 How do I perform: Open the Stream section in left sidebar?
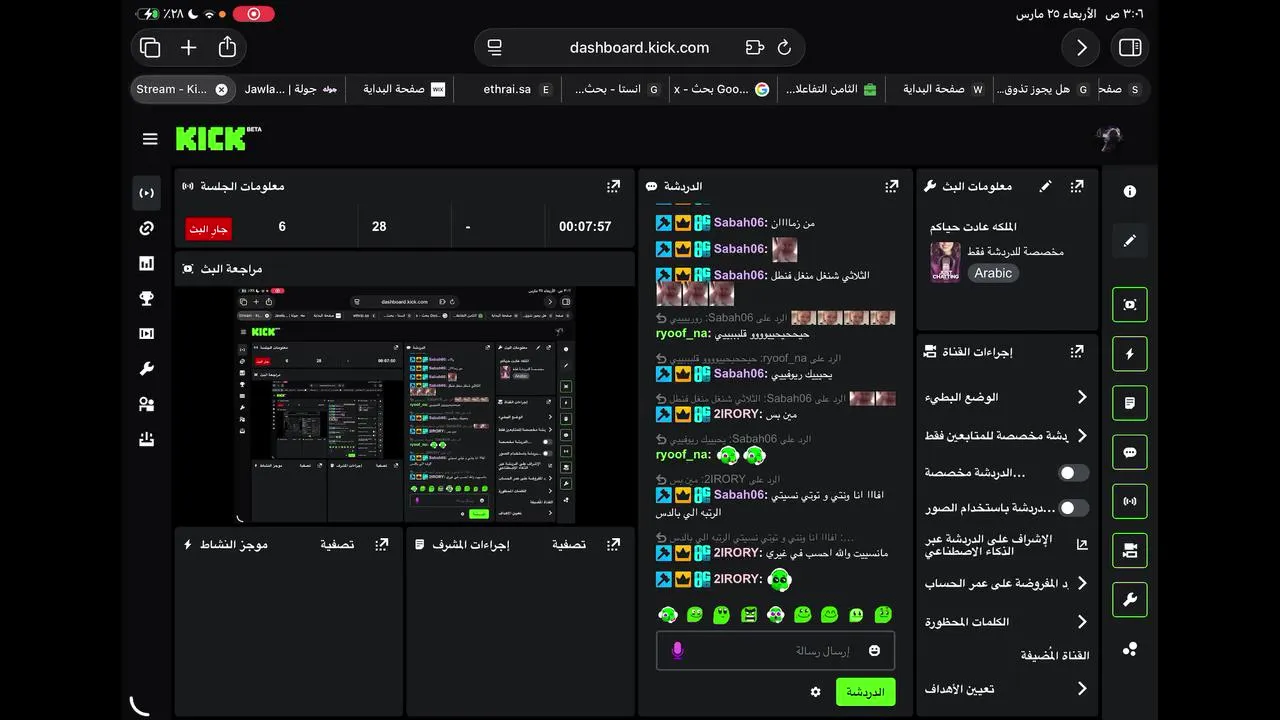click(x=147, y=193)
